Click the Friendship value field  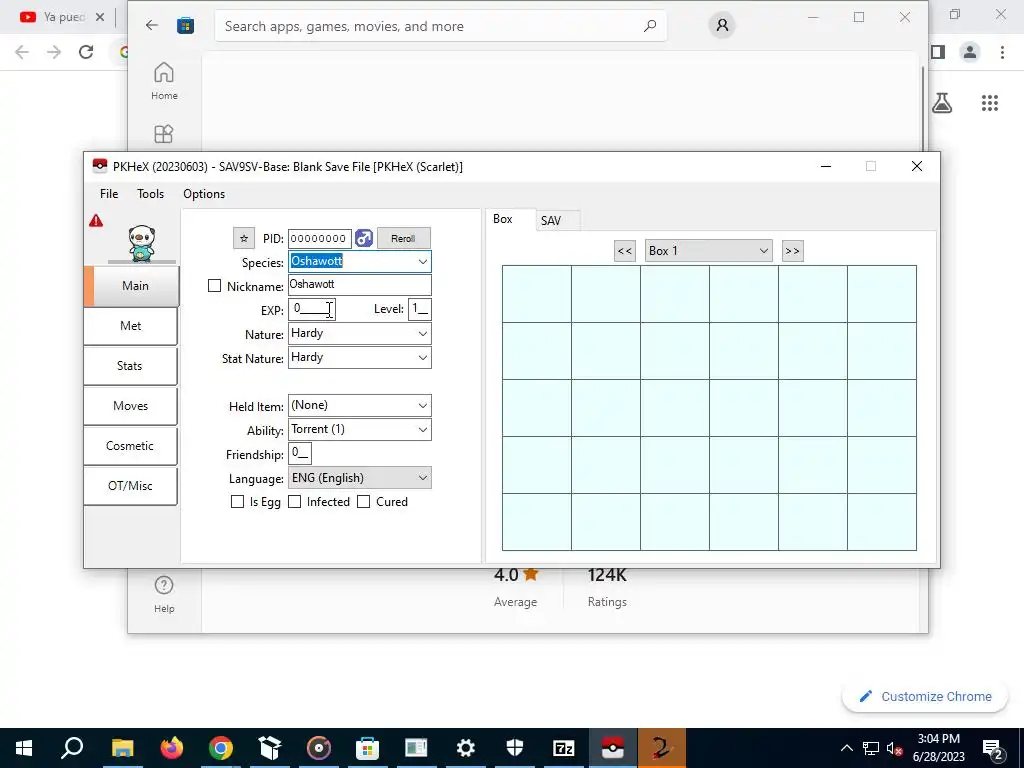300,453
